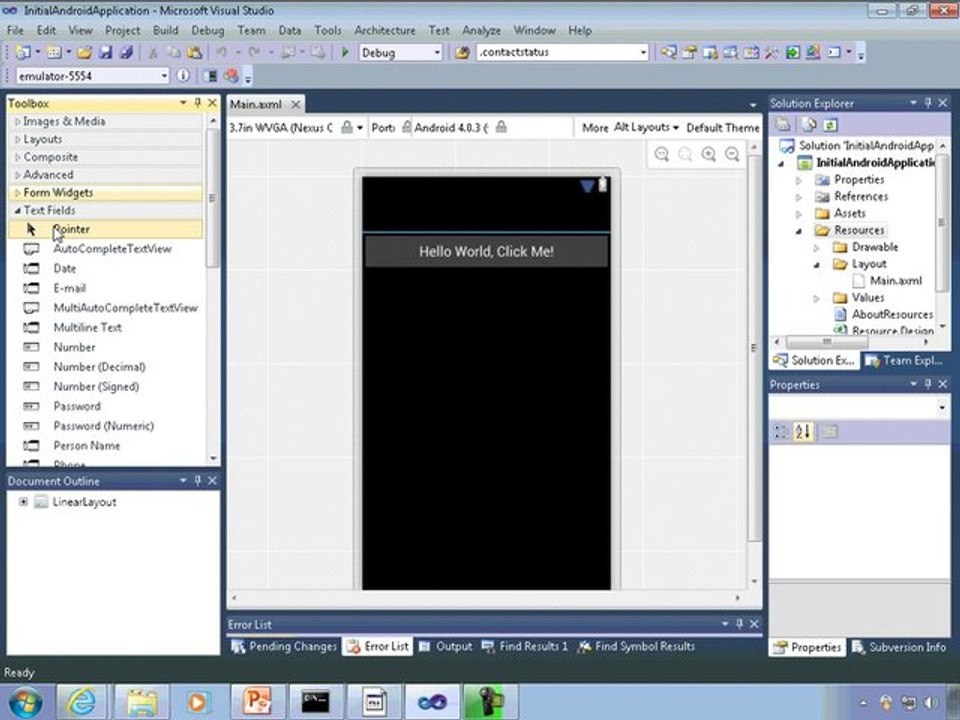960x720 pixels.
Task: Close the Main.axml document tab
Action: coord(296,105)
